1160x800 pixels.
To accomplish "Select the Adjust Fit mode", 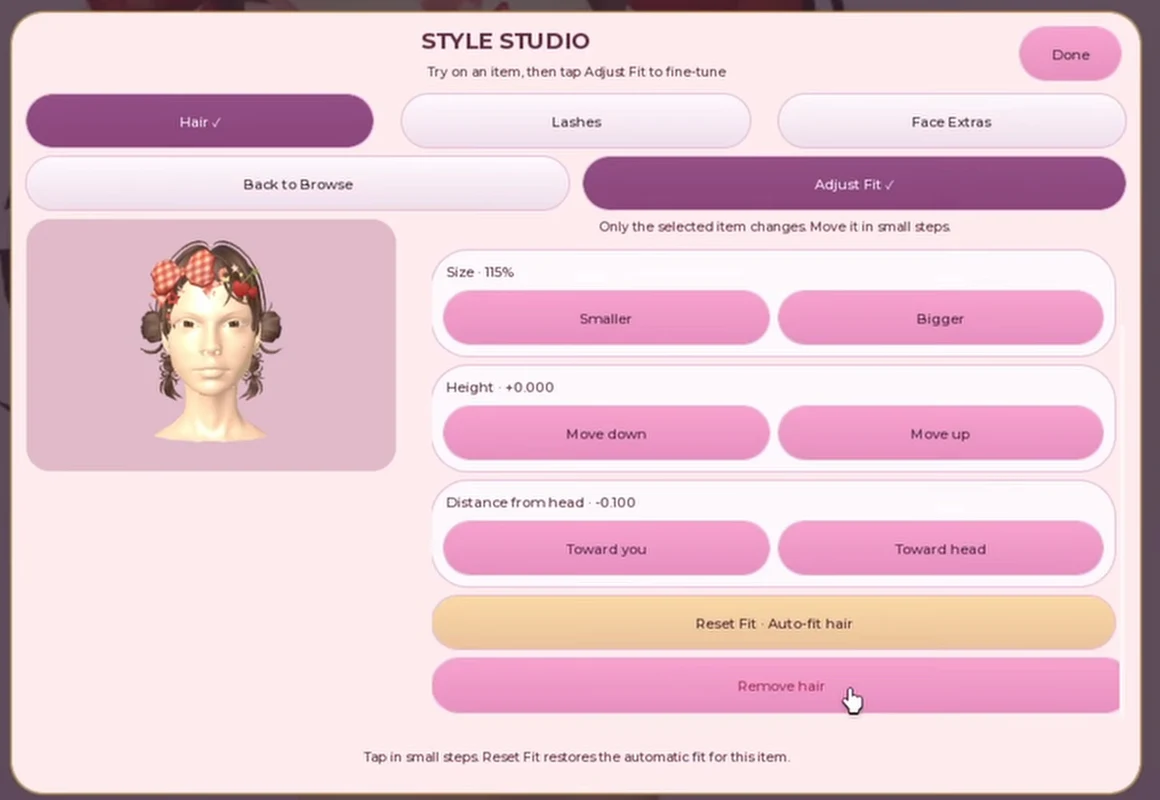I will (854, 184).
